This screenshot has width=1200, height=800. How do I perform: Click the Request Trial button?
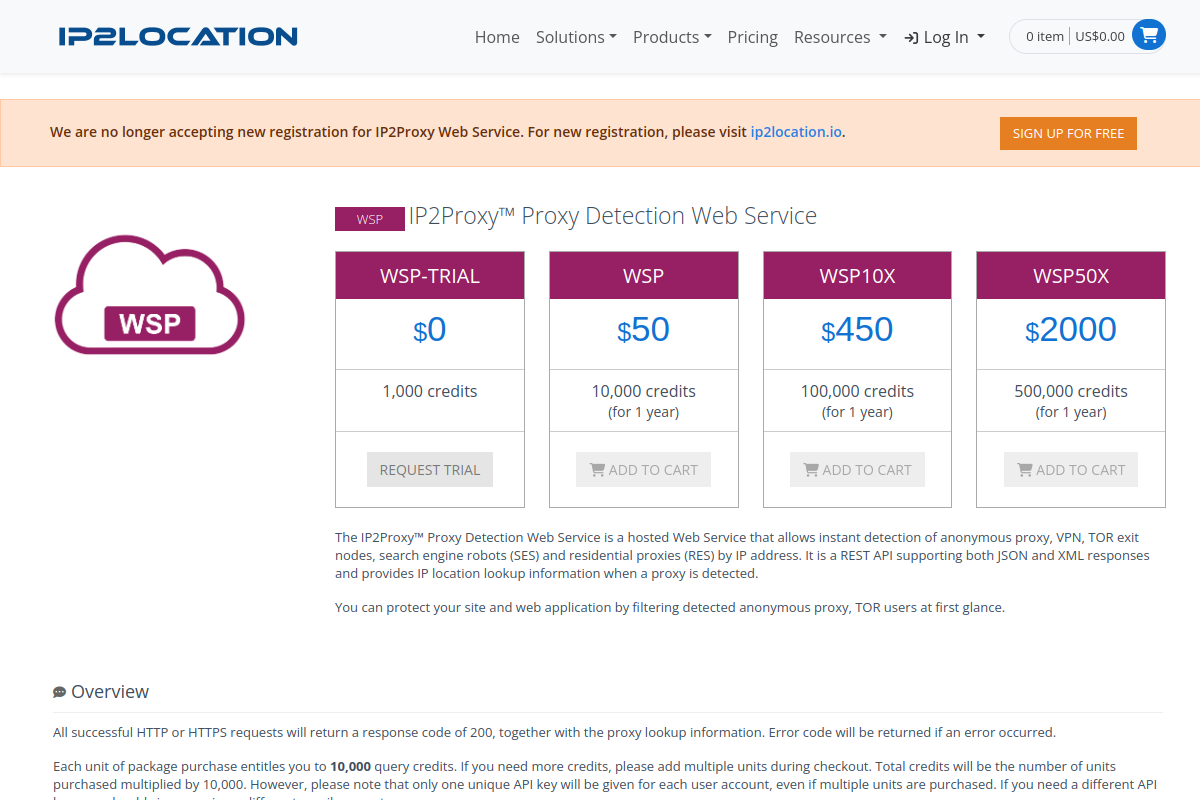pos(430,470)
